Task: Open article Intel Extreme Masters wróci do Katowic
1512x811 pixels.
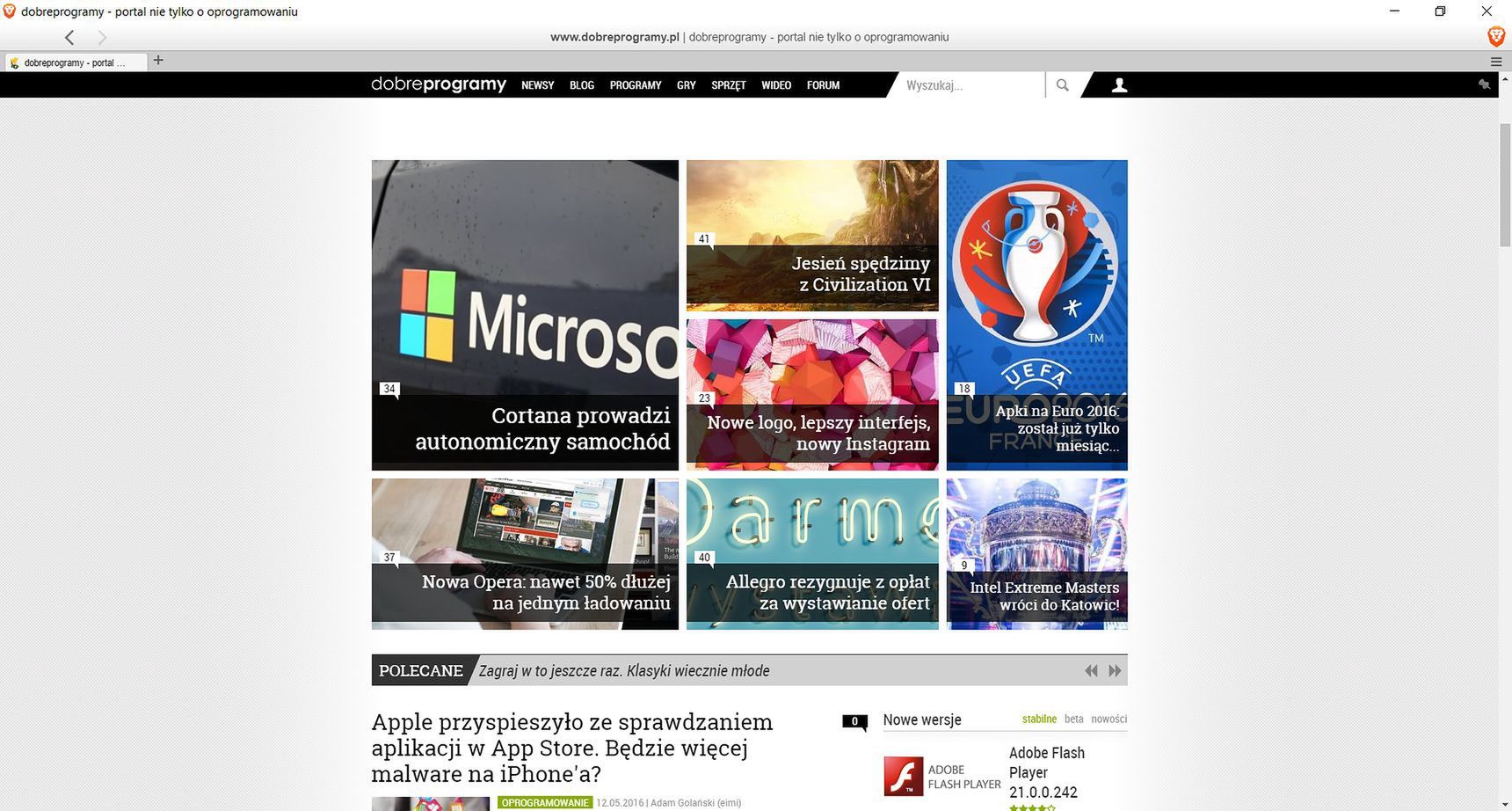Action: click(1044, 595)
